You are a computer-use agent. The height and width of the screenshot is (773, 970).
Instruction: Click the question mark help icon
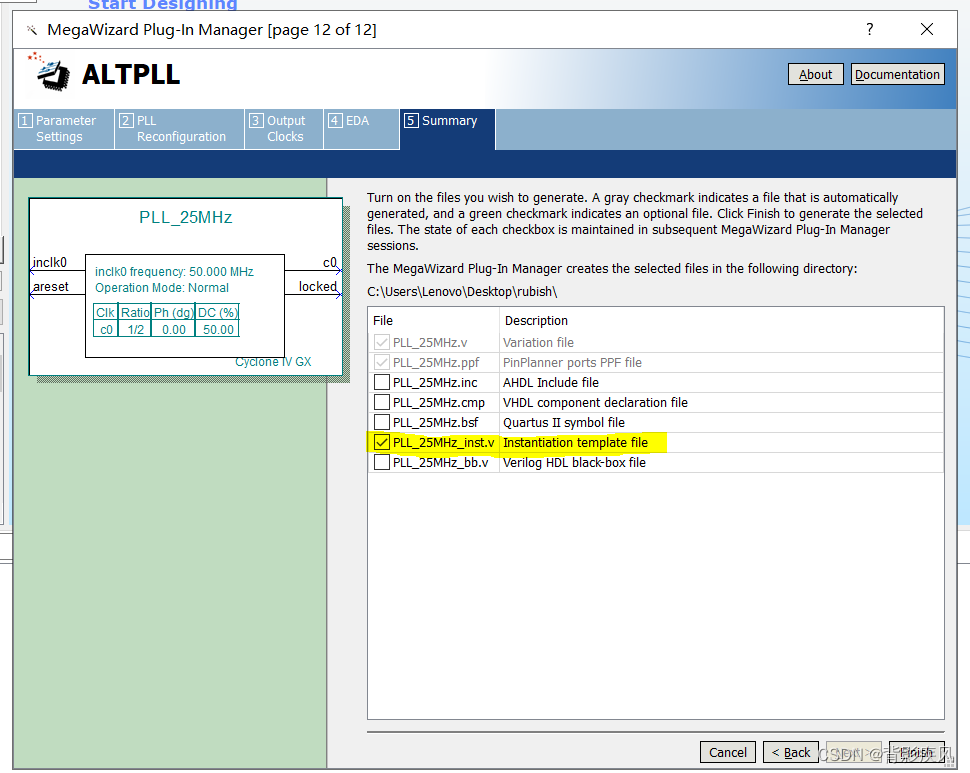point(870,29)
